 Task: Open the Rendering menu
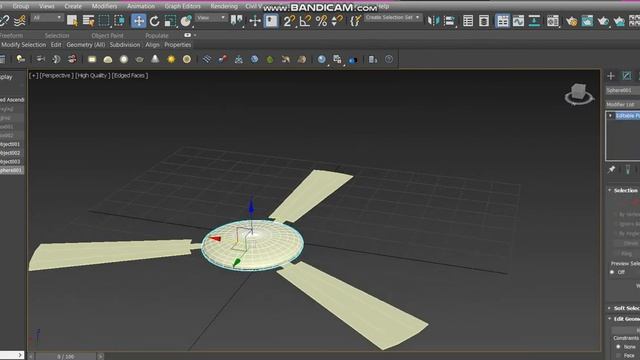[224, 6]
